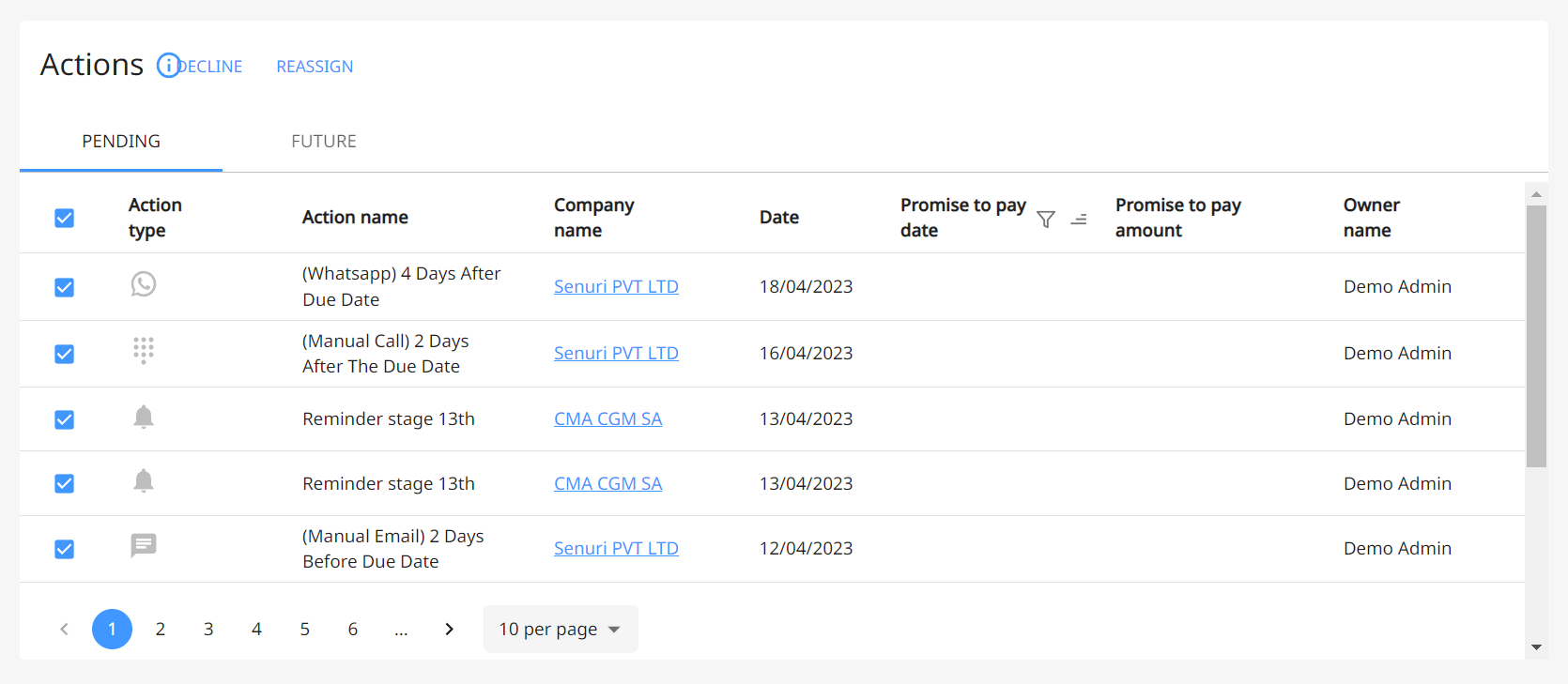Open Senuri PVT LTD link dated 18/04/2023
Image resolution: width=1568 pixels, height=684 pixels.
click(x=616, y=286)
